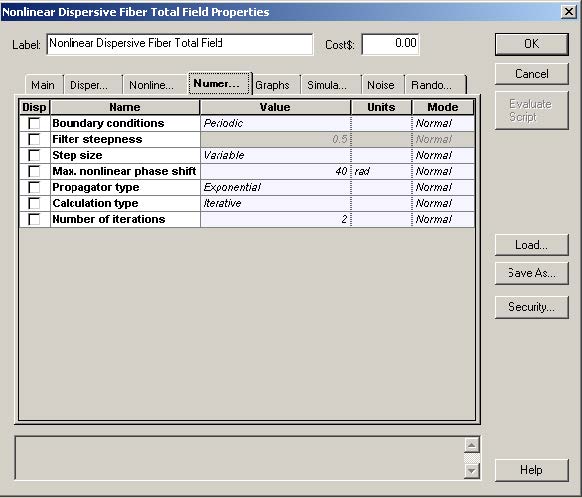Edit Max. nonlinear phase shift value cell
Screen dimensions: 582x498
275,171
